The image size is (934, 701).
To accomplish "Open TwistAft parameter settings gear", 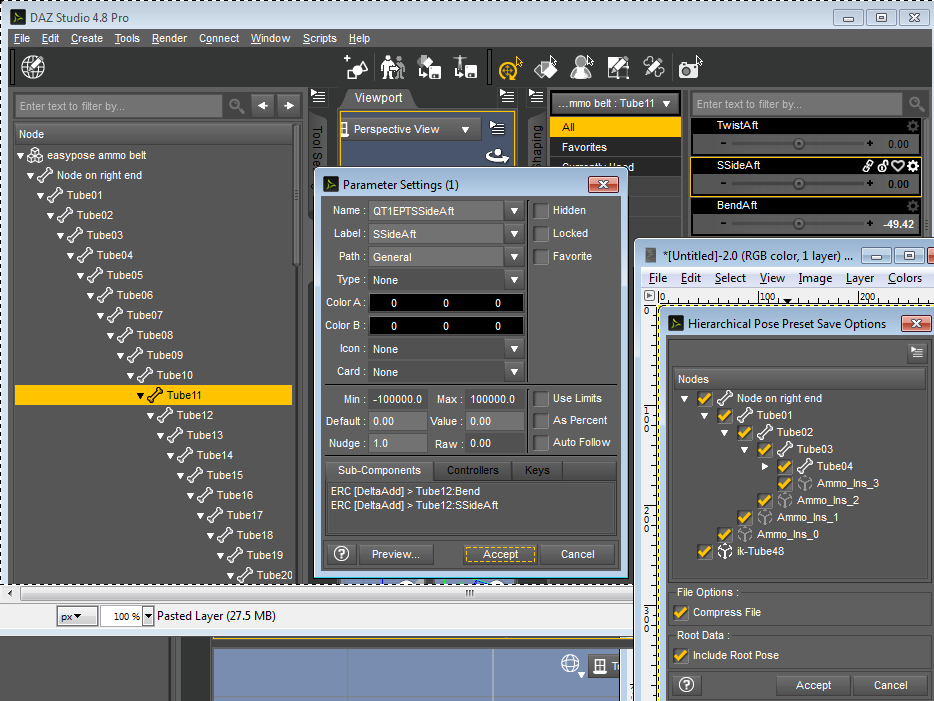I will coord(913,126).
